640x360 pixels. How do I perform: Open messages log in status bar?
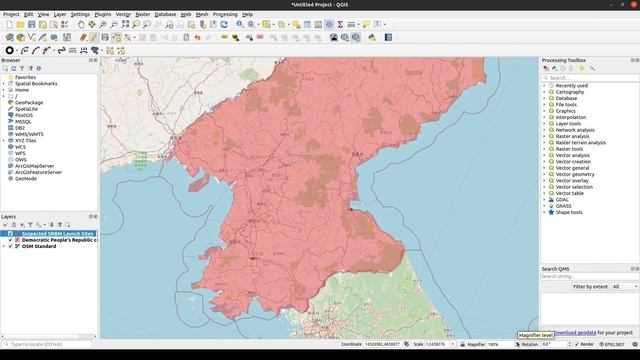[x=635, y=344]
